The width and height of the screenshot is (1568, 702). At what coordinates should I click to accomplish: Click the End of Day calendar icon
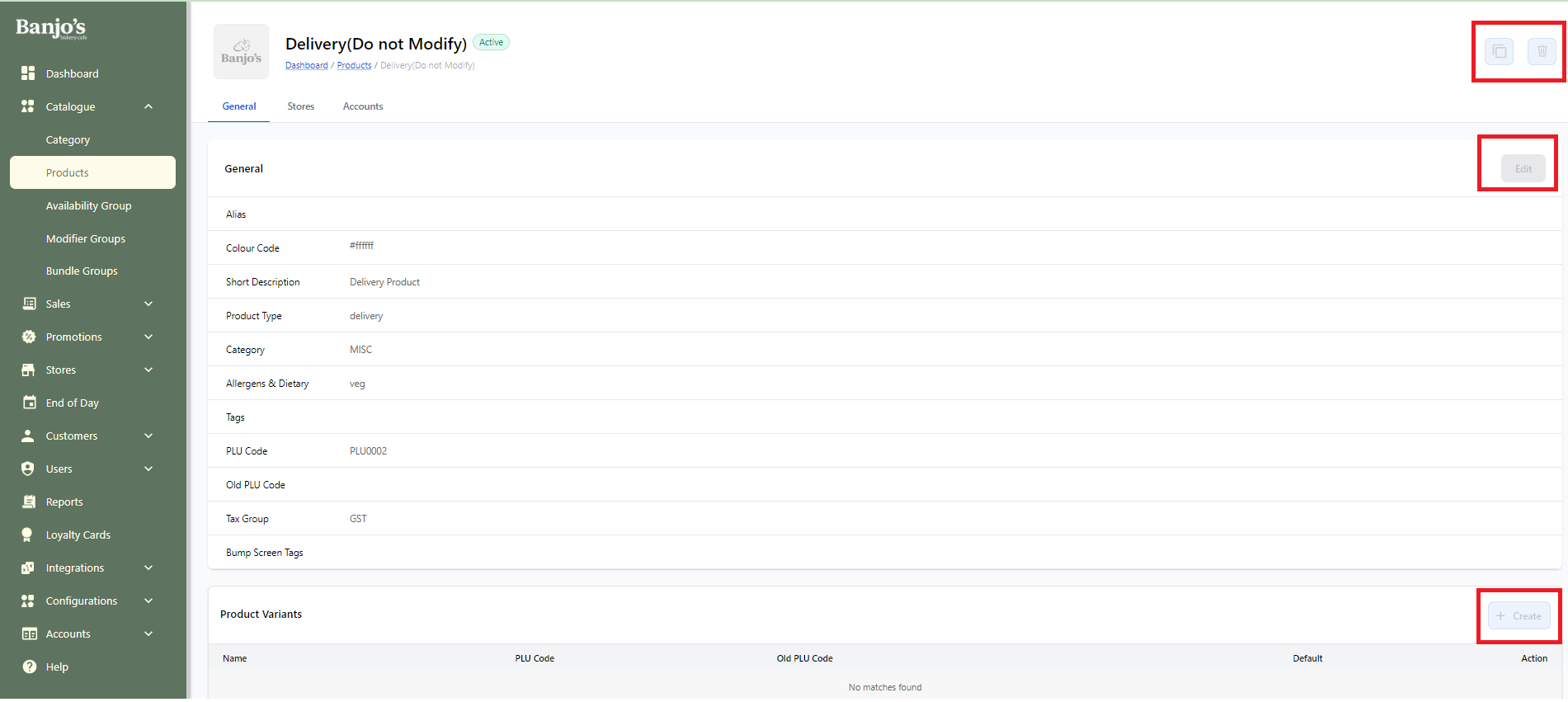point(29,403)
